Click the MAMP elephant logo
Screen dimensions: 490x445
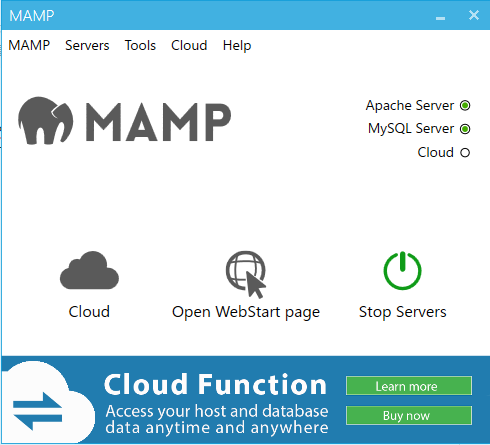[46, 121]
